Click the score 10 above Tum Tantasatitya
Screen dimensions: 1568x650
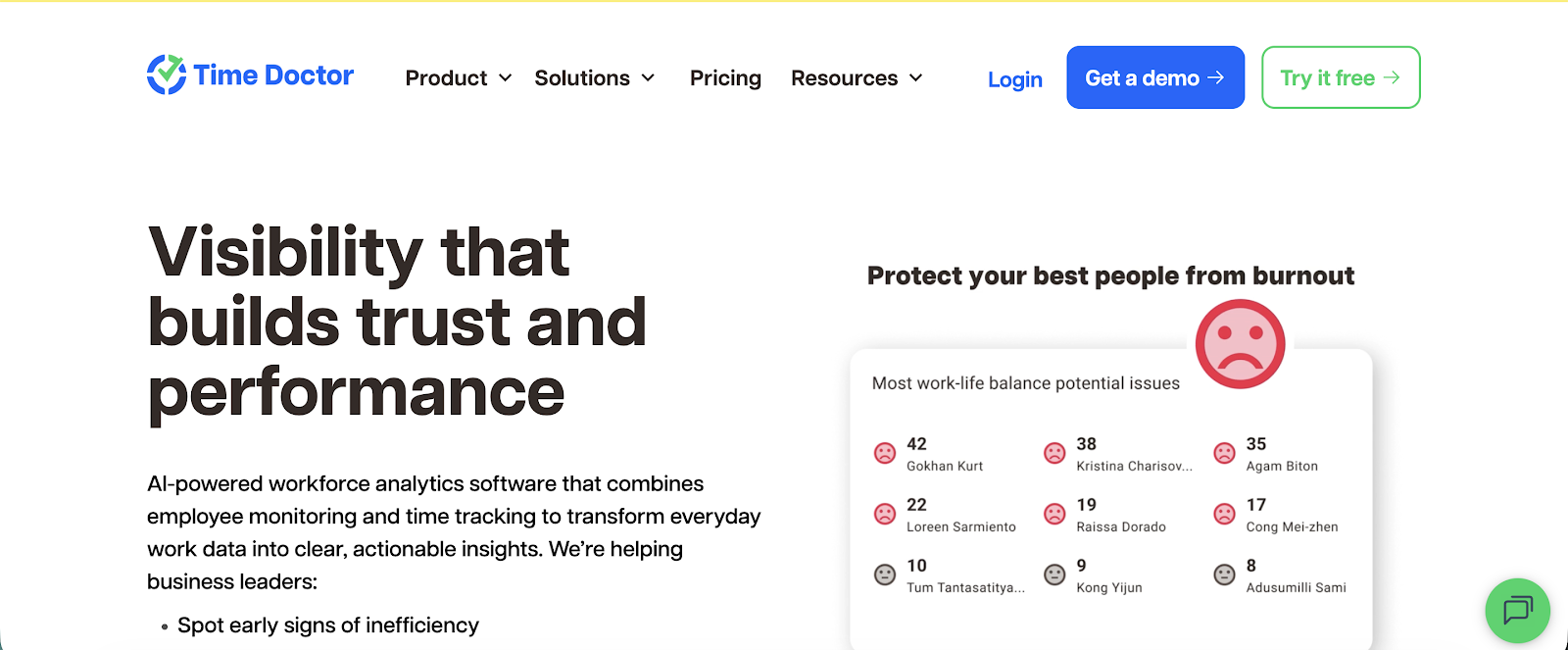point(916,566)
